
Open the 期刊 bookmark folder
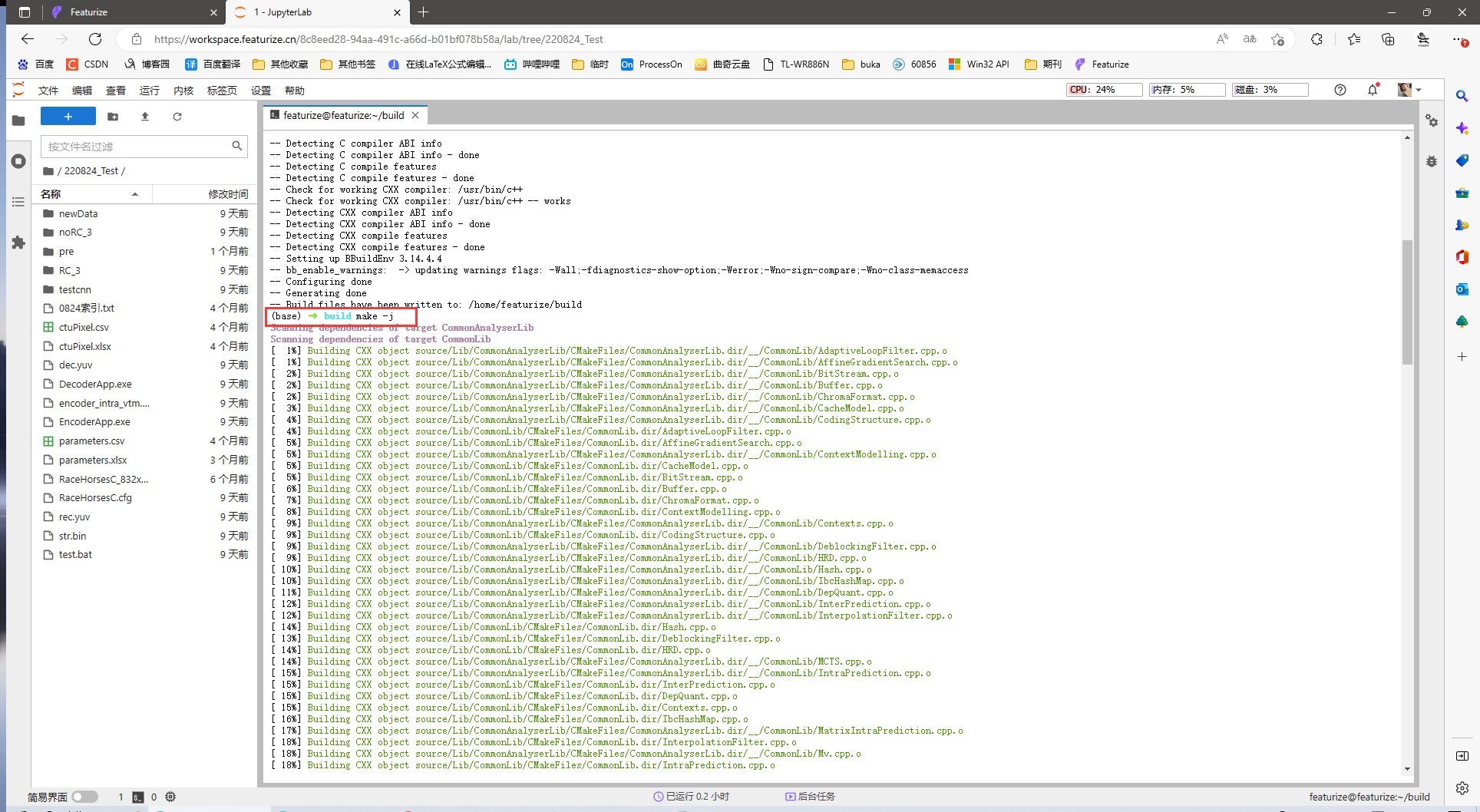(1044, 64)
